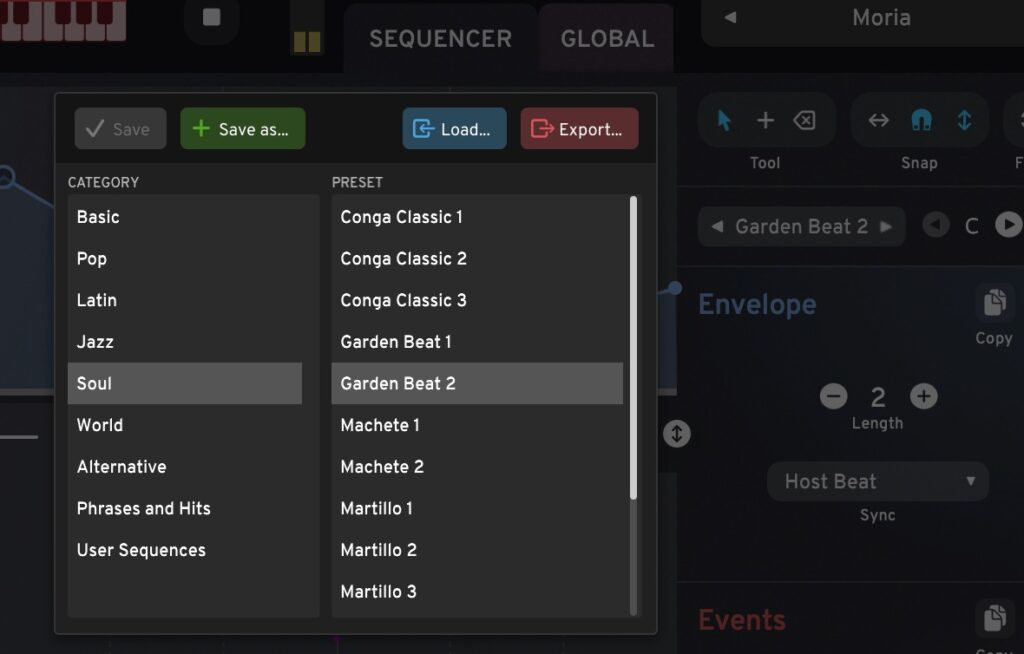Select the eraser delete tool

point(804,121)
